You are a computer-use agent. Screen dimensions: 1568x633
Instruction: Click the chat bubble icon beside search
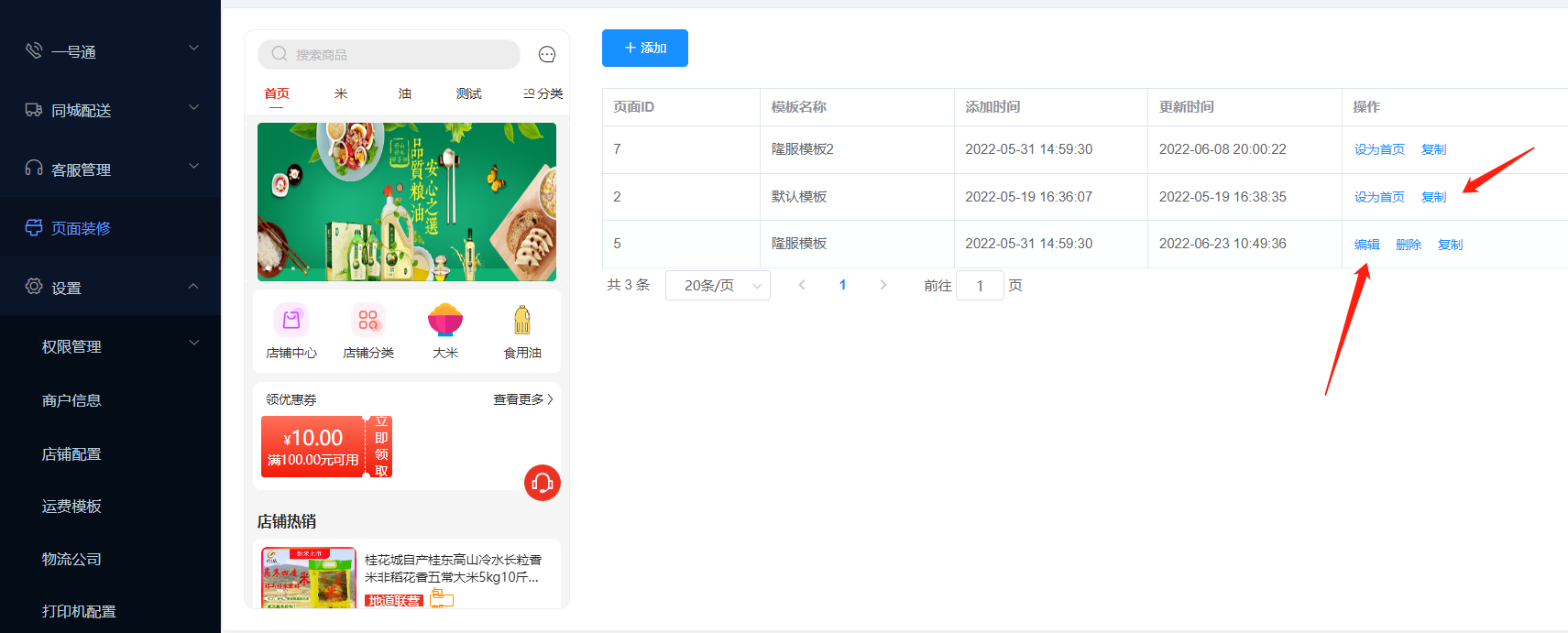point(546,55)
